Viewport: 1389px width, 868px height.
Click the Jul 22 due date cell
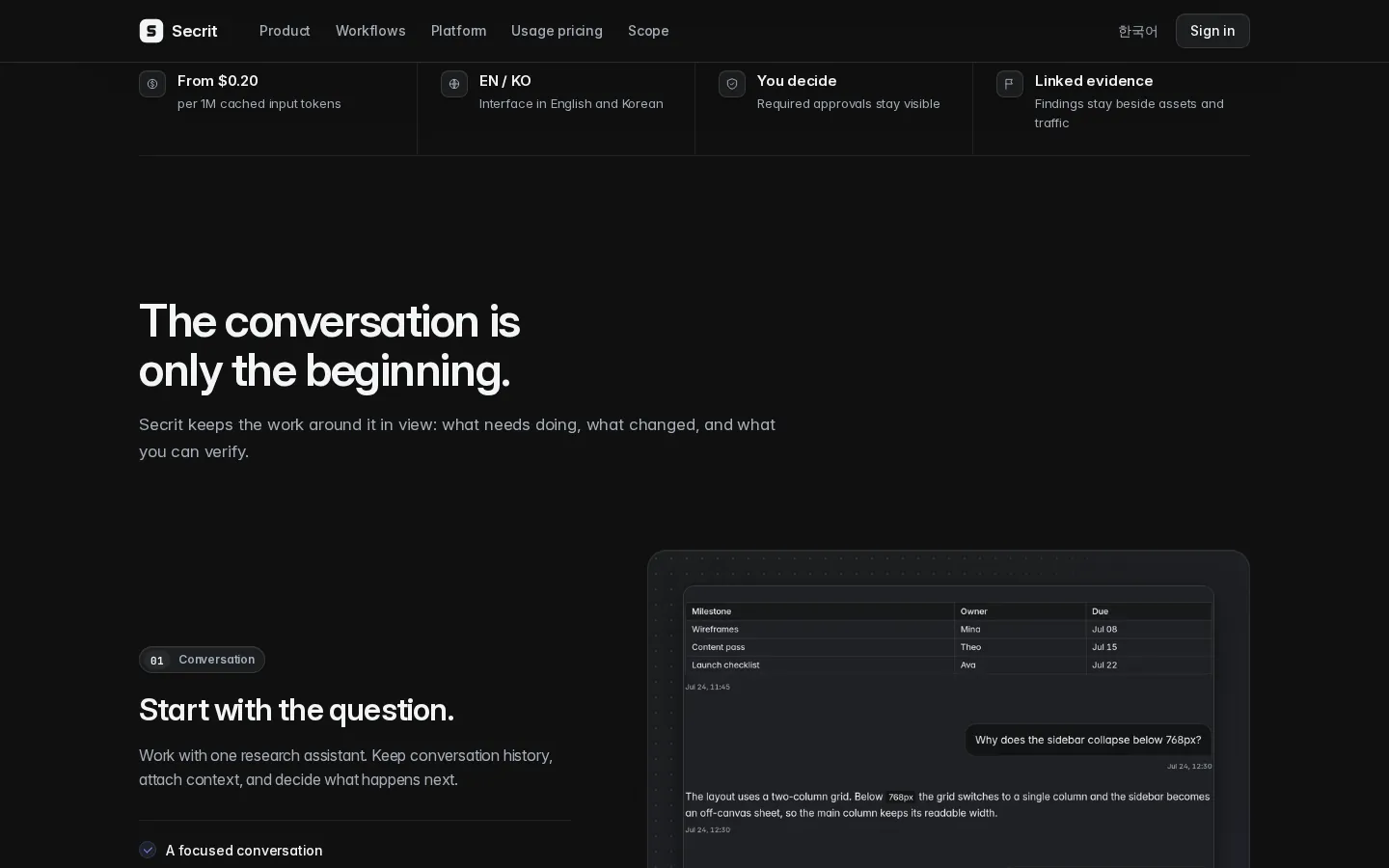(1149, 665)
